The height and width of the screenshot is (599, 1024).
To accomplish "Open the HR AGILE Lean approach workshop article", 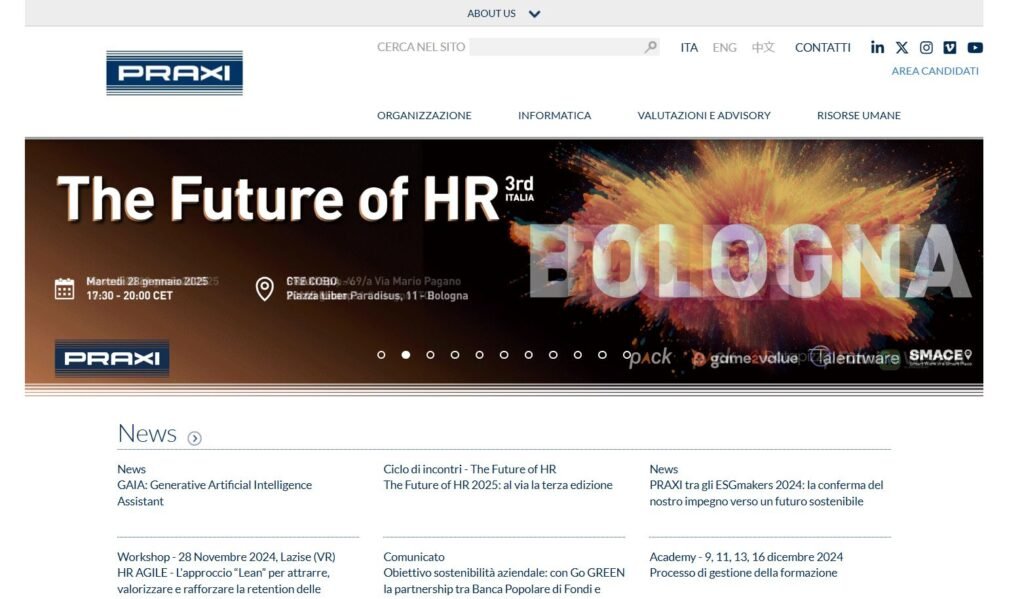I will click(223, 581).
